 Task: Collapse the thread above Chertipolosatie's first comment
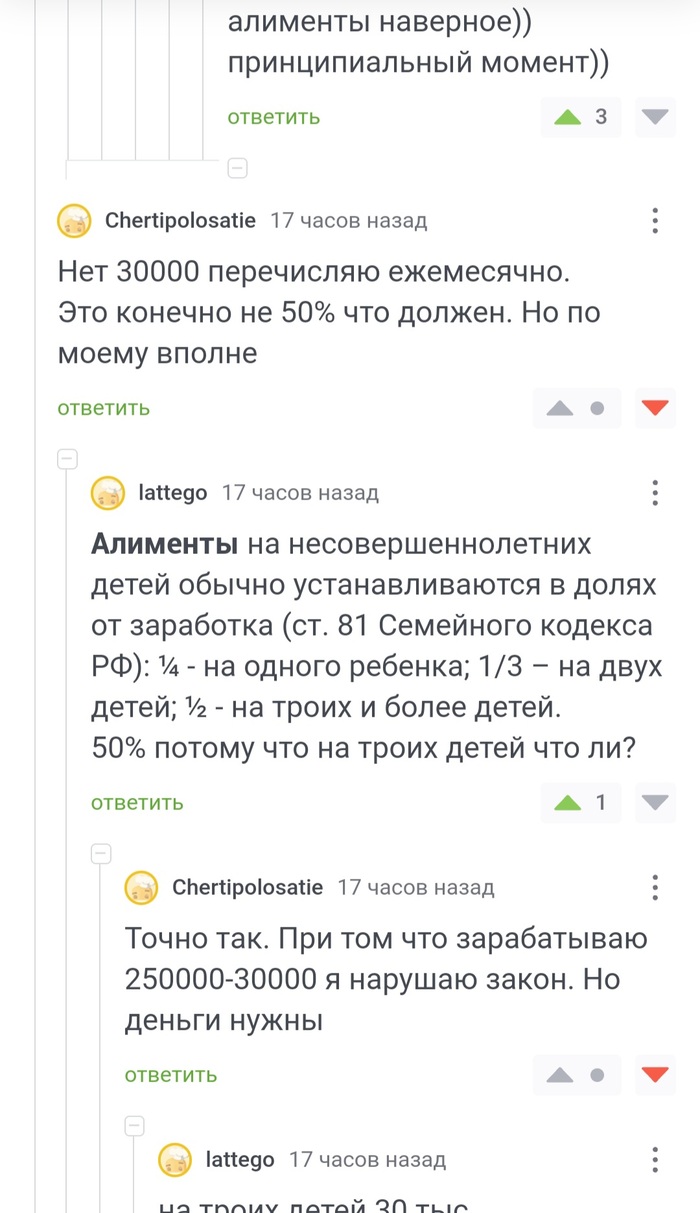coord(238,168)
